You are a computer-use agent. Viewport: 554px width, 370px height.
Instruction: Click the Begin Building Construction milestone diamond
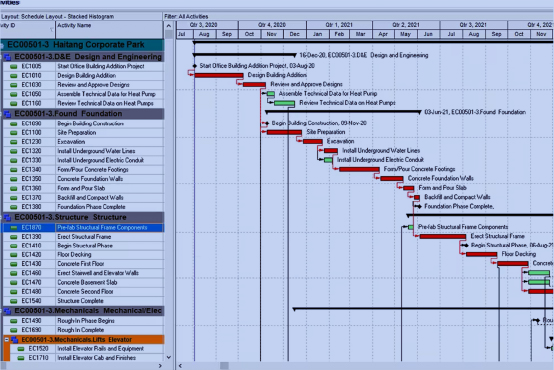coord(267,123)
